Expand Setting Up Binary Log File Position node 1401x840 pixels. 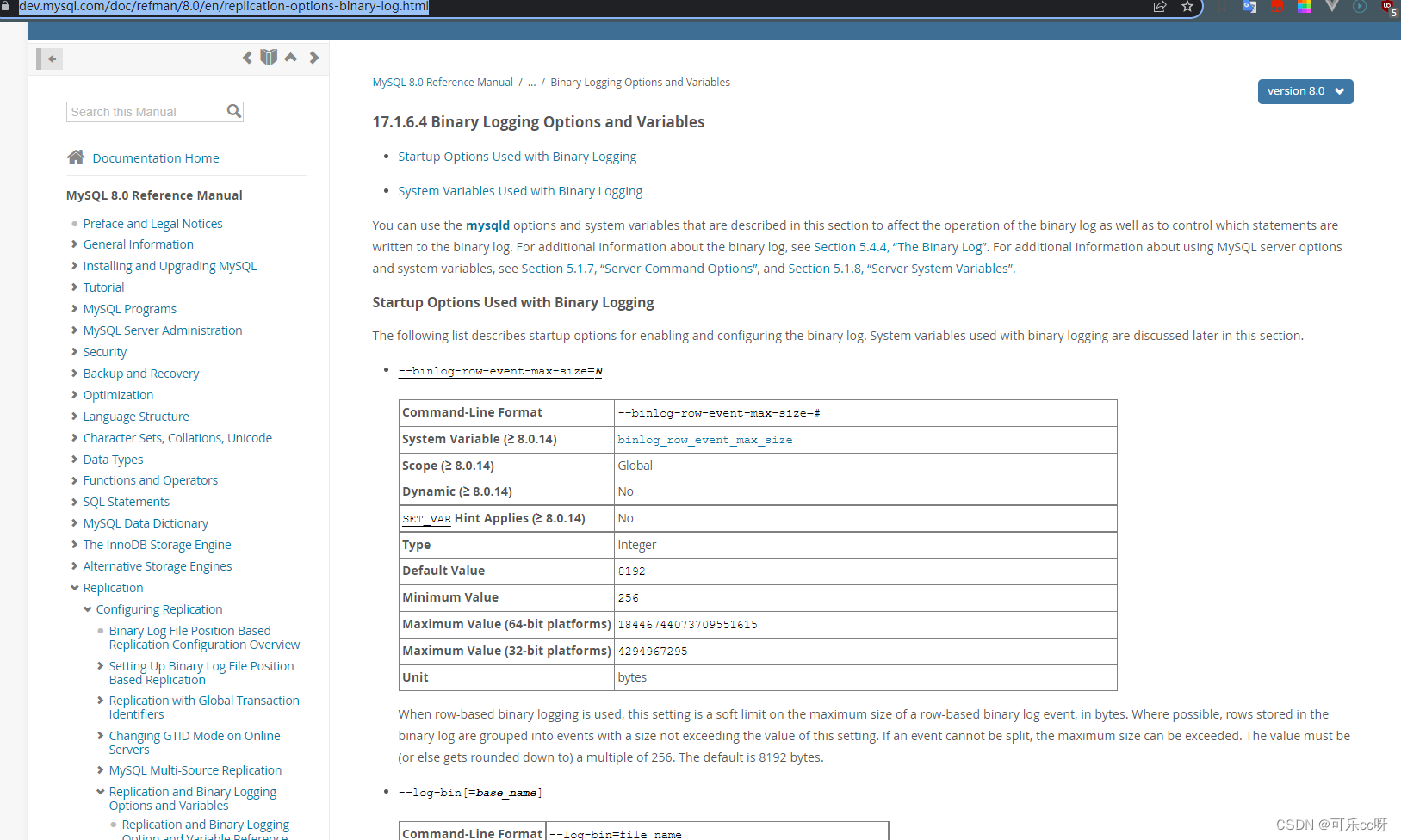101,666
